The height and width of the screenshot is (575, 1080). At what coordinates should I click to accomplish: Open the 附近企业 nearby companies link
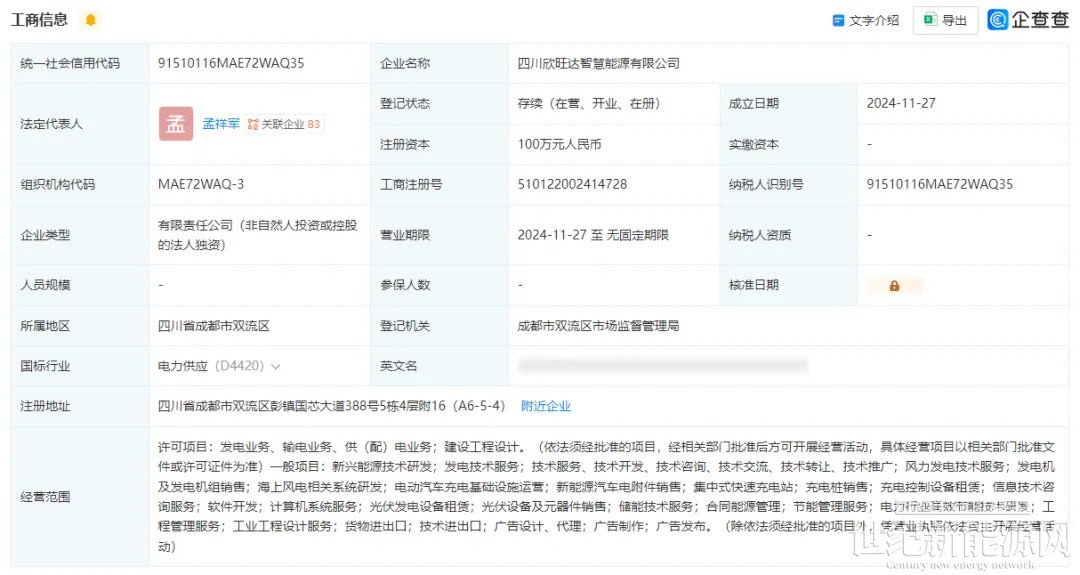pos(546,406)
